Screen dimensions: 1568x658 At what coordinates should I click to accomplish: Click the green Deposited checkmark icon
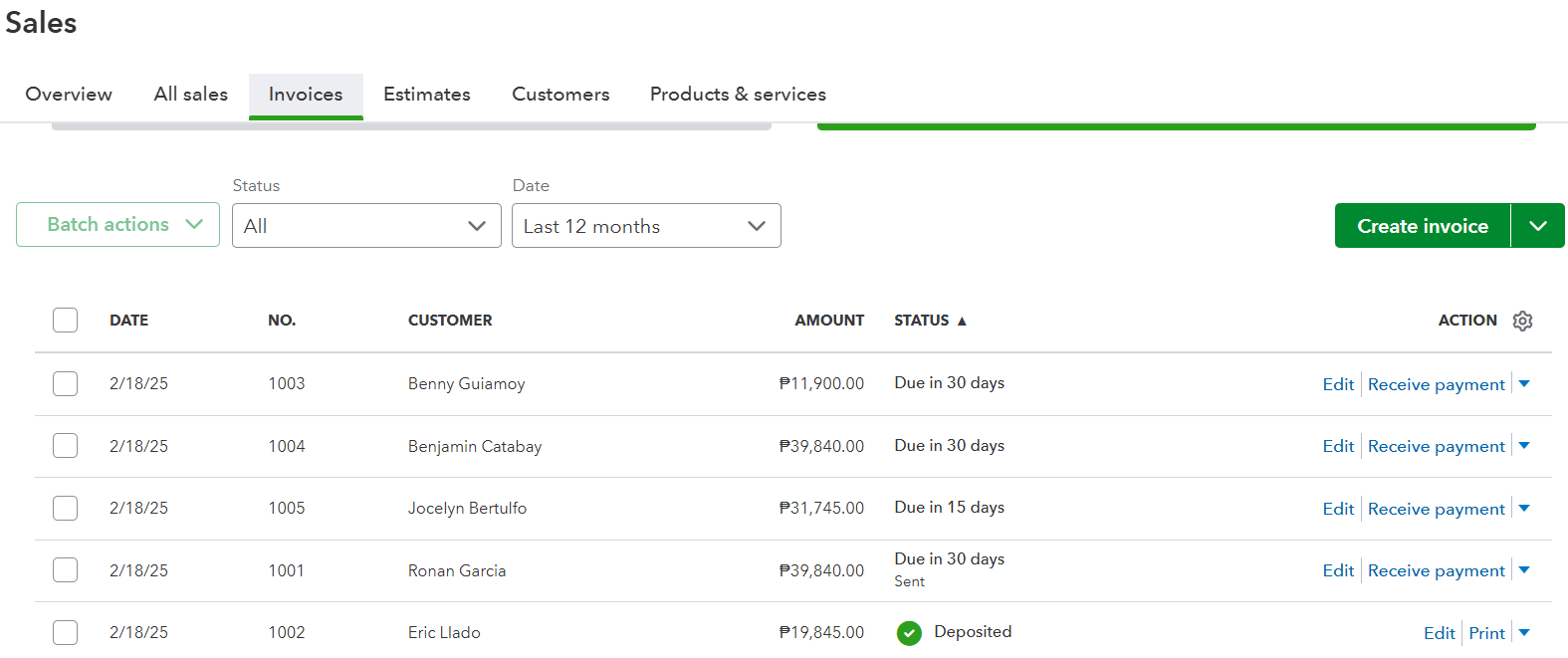909,633
